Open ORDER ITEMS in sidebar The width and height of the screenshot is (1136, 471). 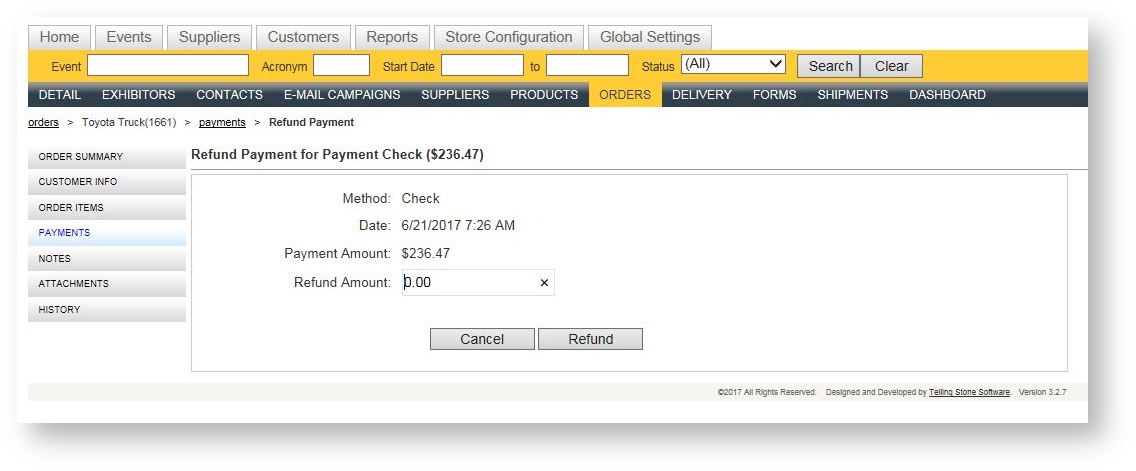pos(106,207)
